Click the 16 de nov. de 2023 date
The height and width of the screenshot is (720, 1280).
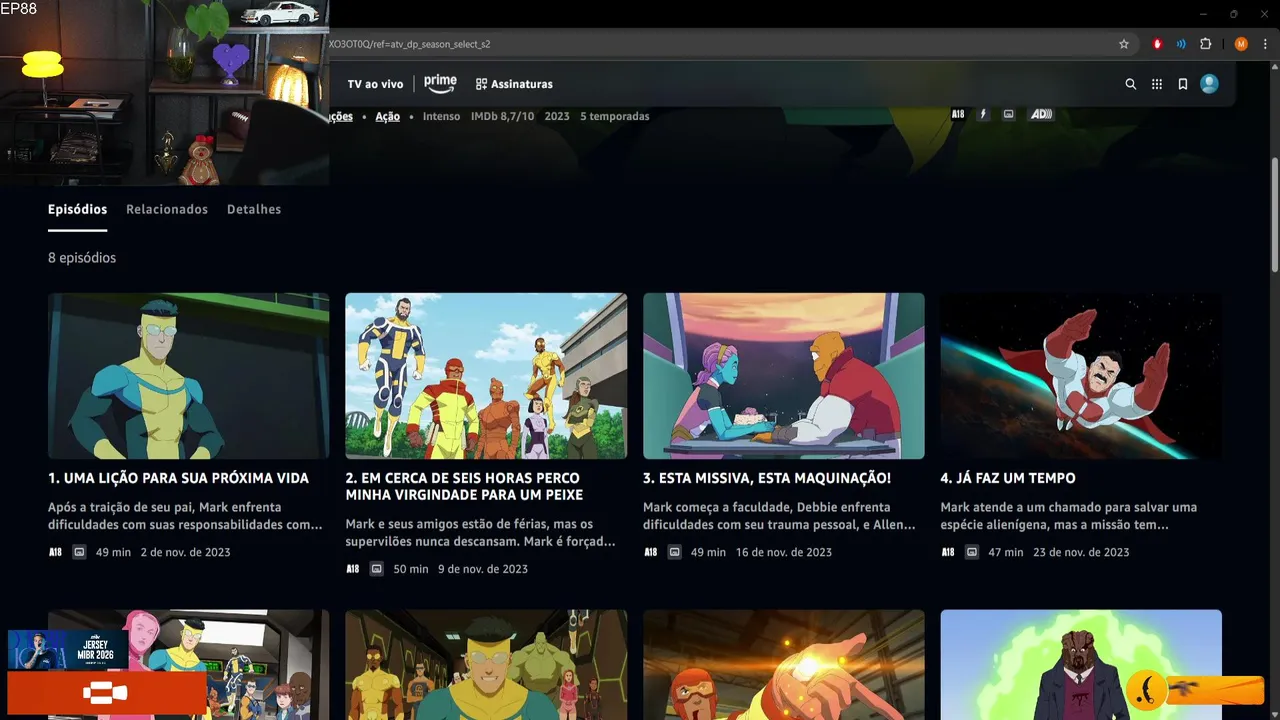(784, 552)
